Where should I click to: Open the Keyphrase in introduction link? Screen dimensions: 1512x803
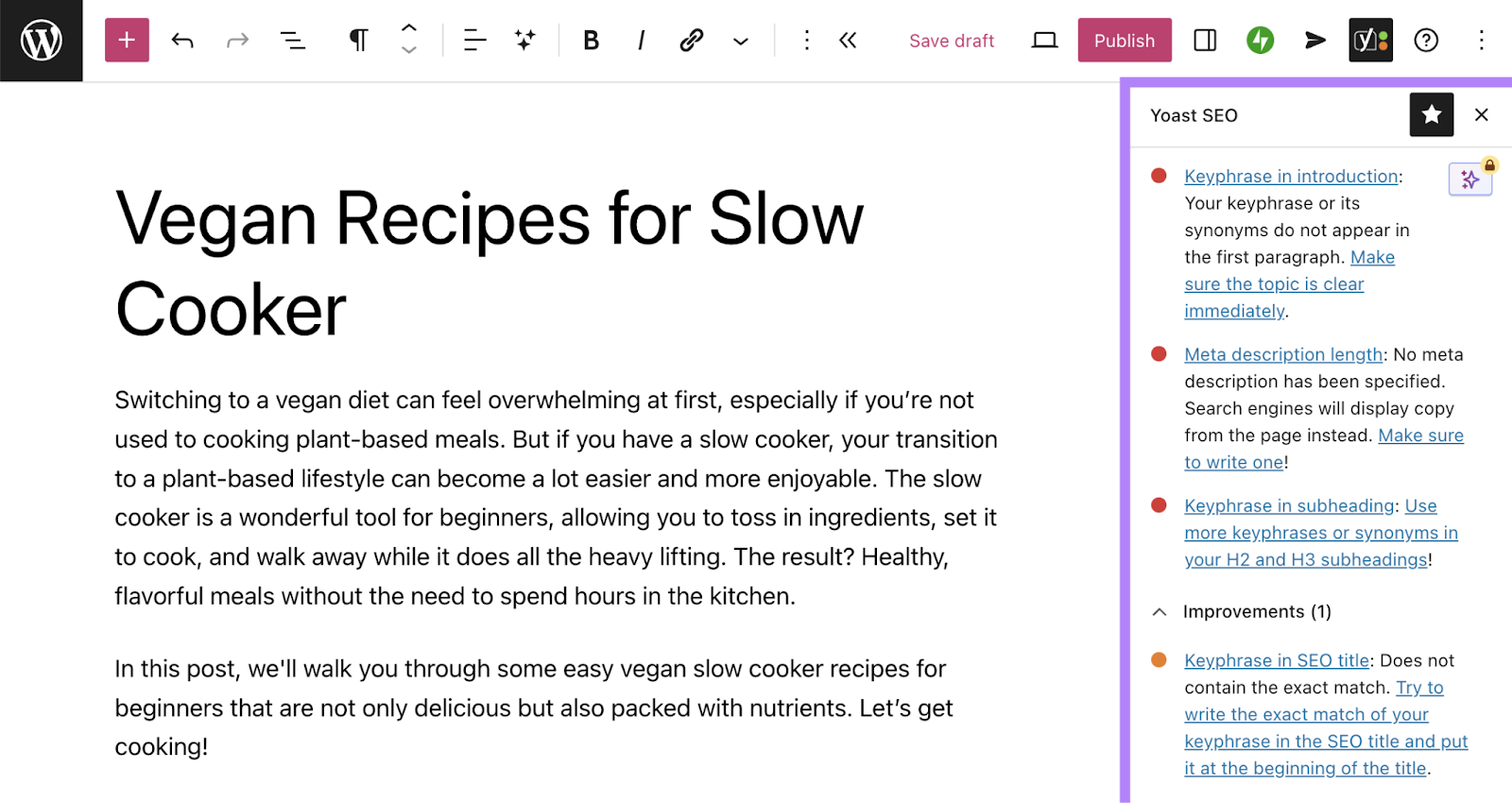click(1291, 177)
